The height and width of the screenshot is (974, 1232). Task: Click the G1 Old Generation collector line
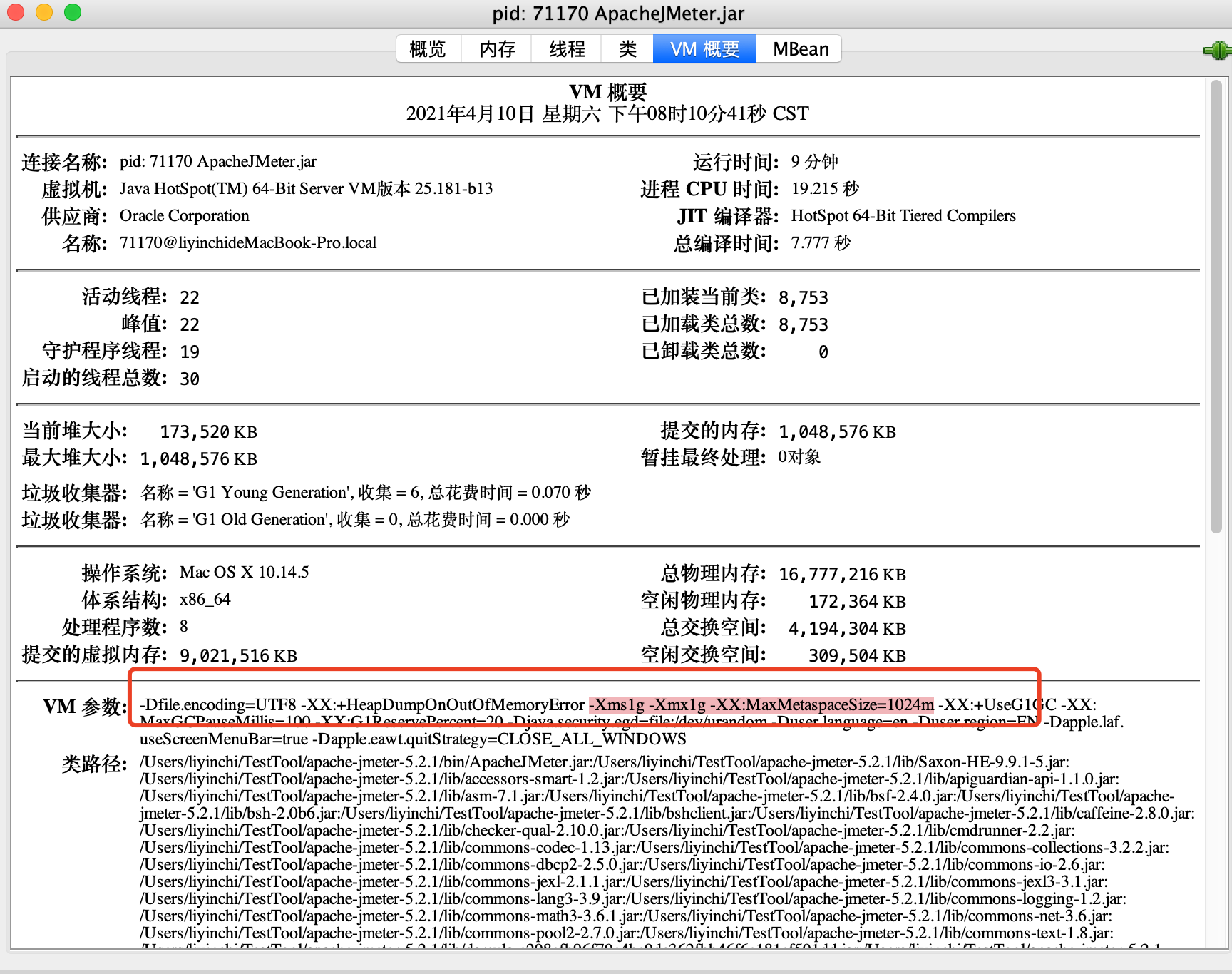(x=355, y=520)
